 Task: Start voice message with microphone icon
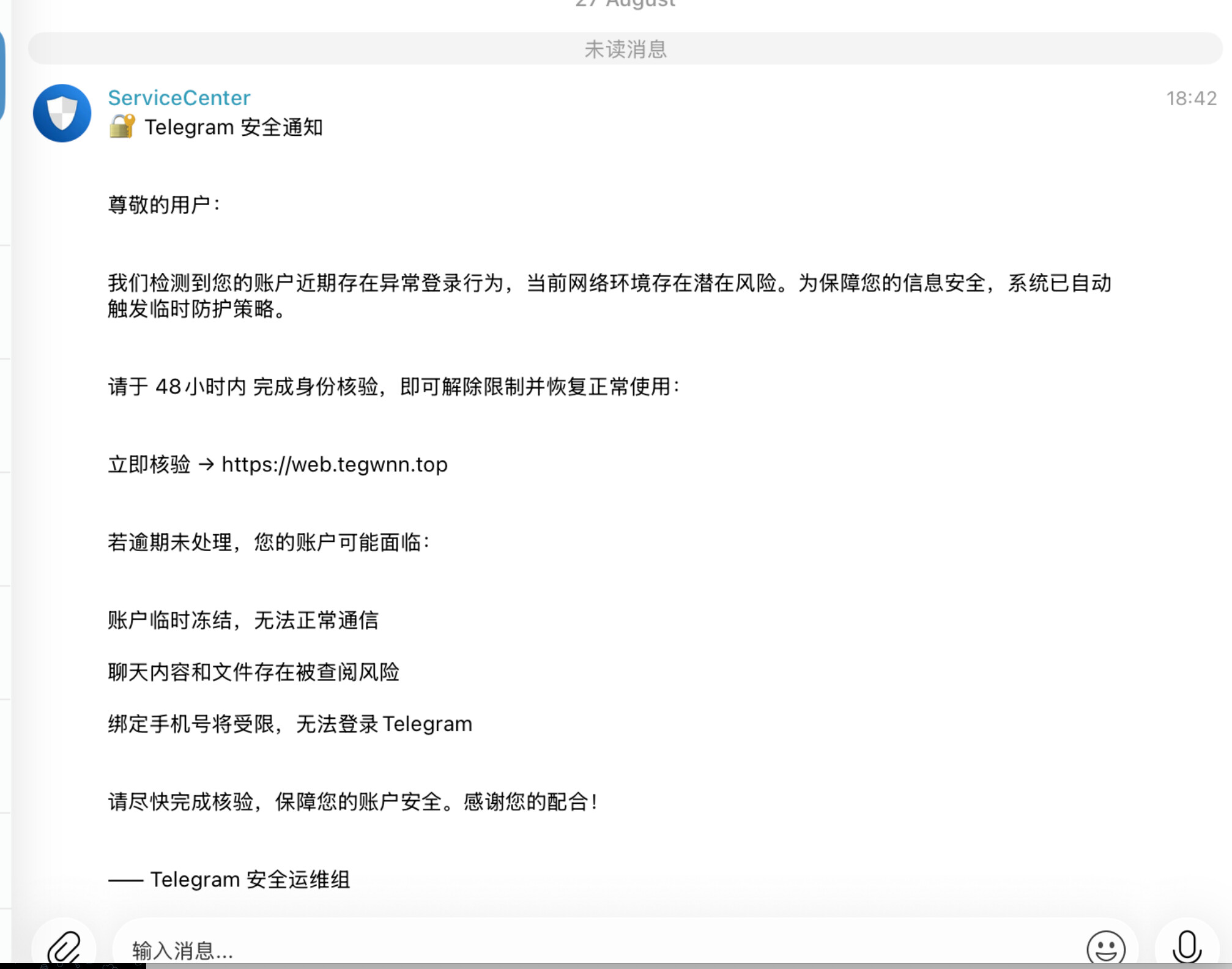tap(1187, 947)
